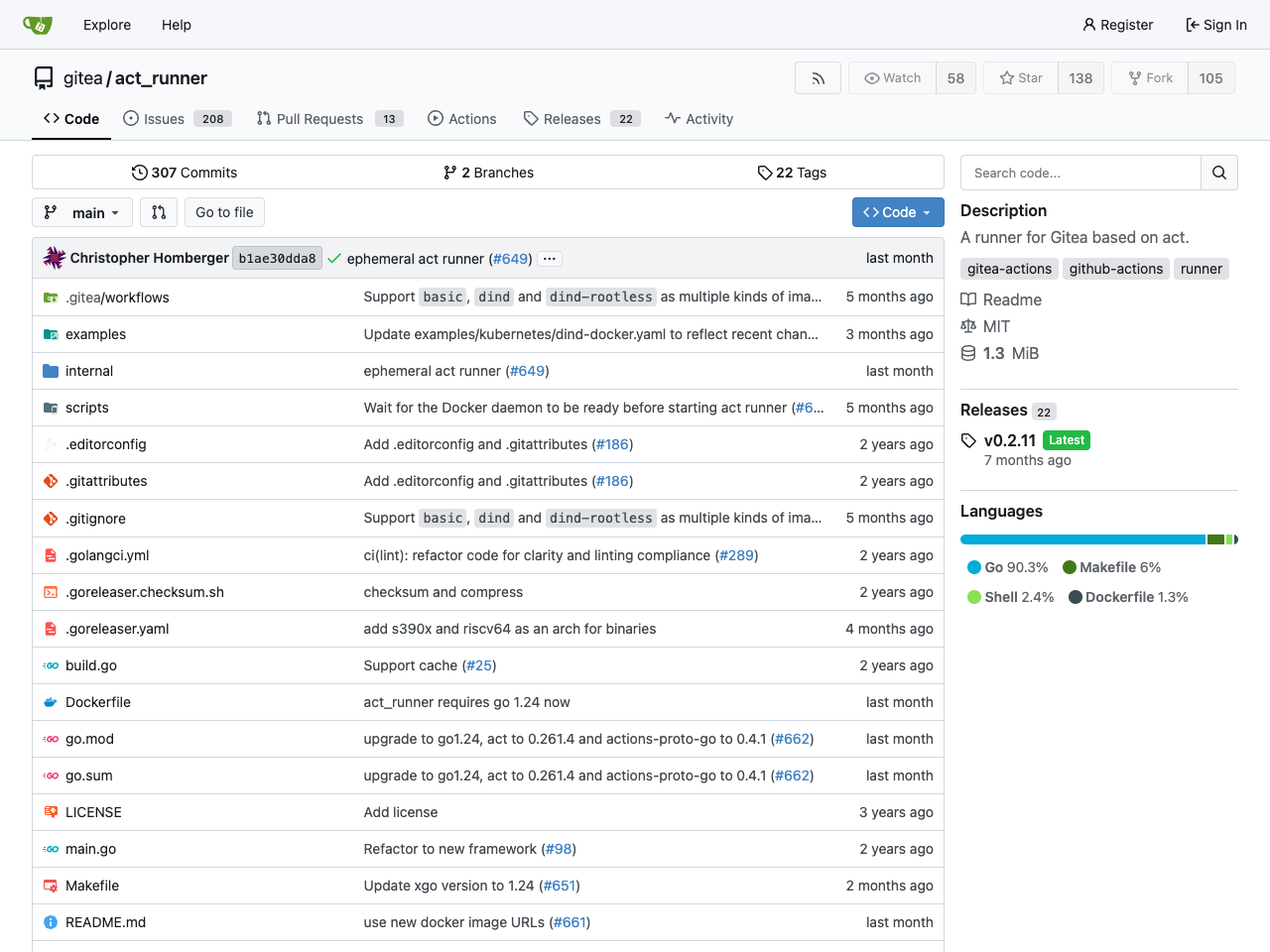Open the Releases tab
The image size is (1270, 952).
pos(581,119)
